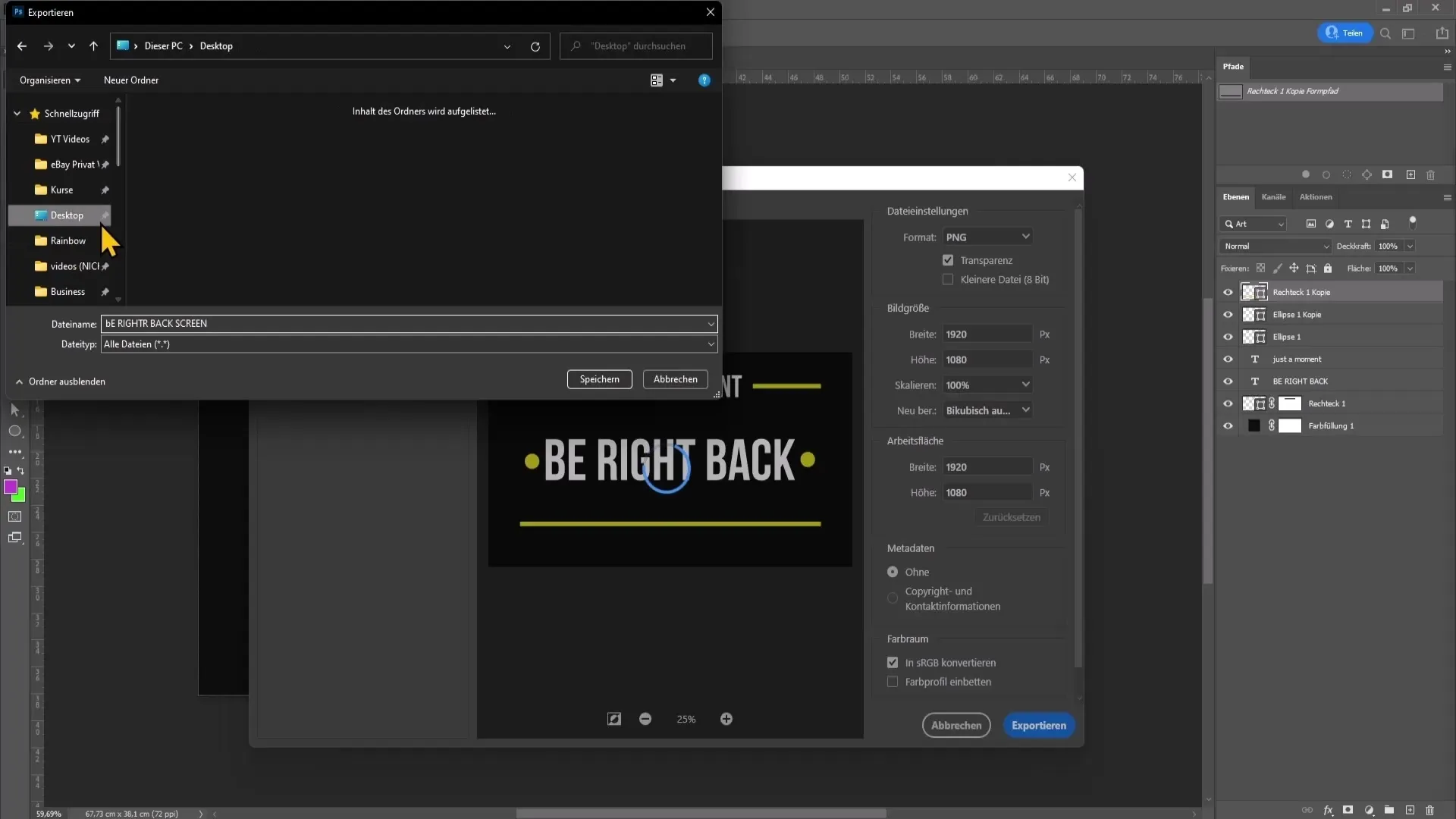Switch to the Kanäle tab

[x=1273, y=197]
